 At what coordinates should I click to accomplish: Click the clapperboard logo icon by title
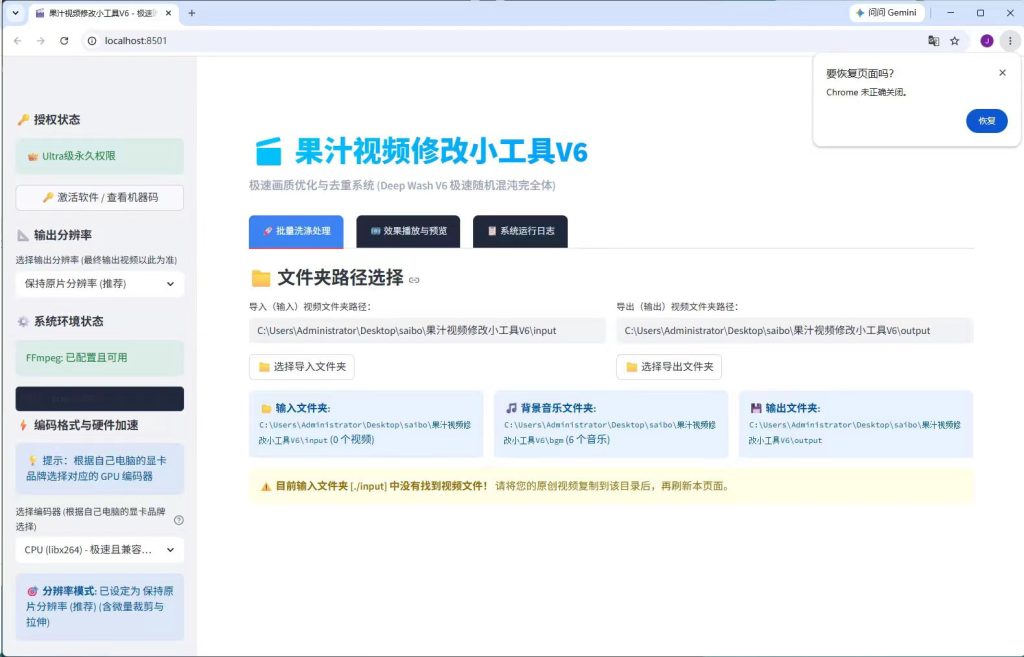(268, 152)
